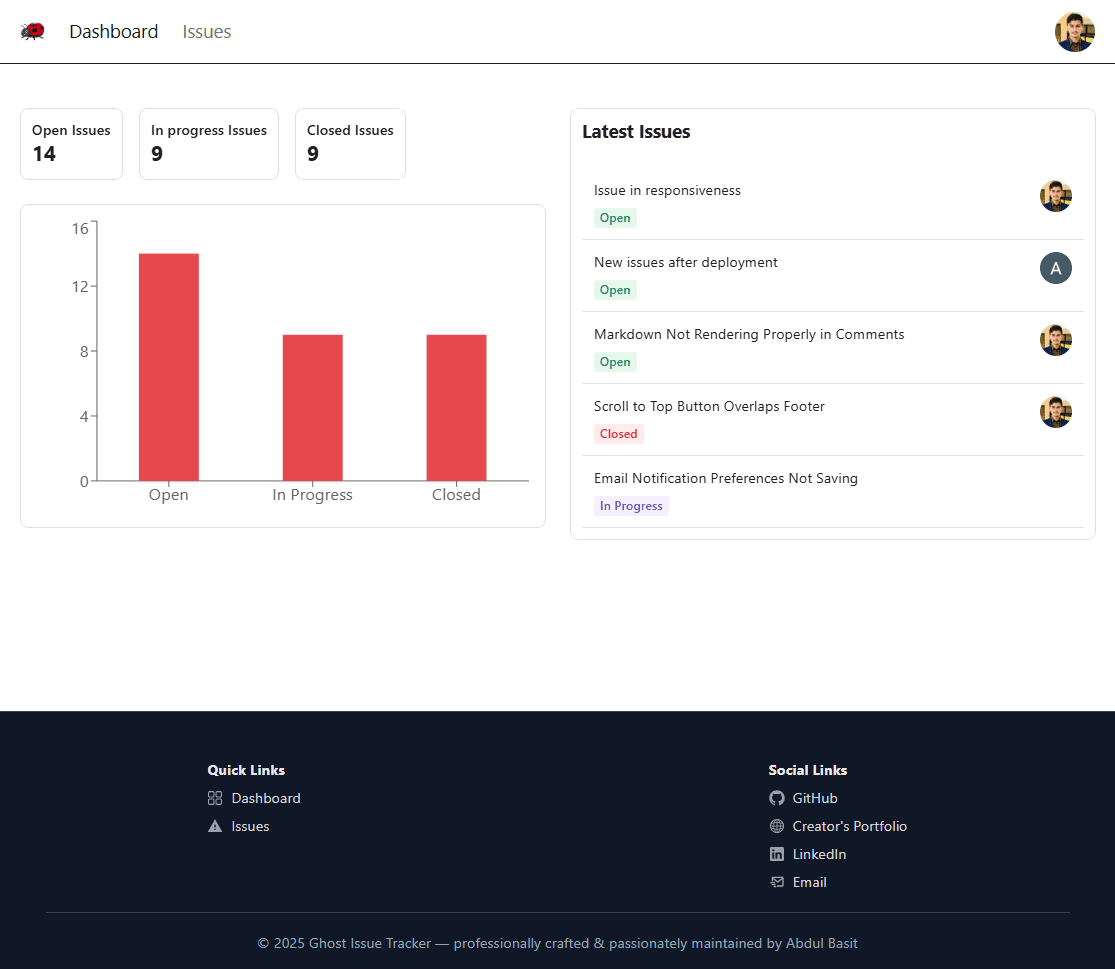Open issue 'Markdown Not Rendering Properly in Comments'

749,334
